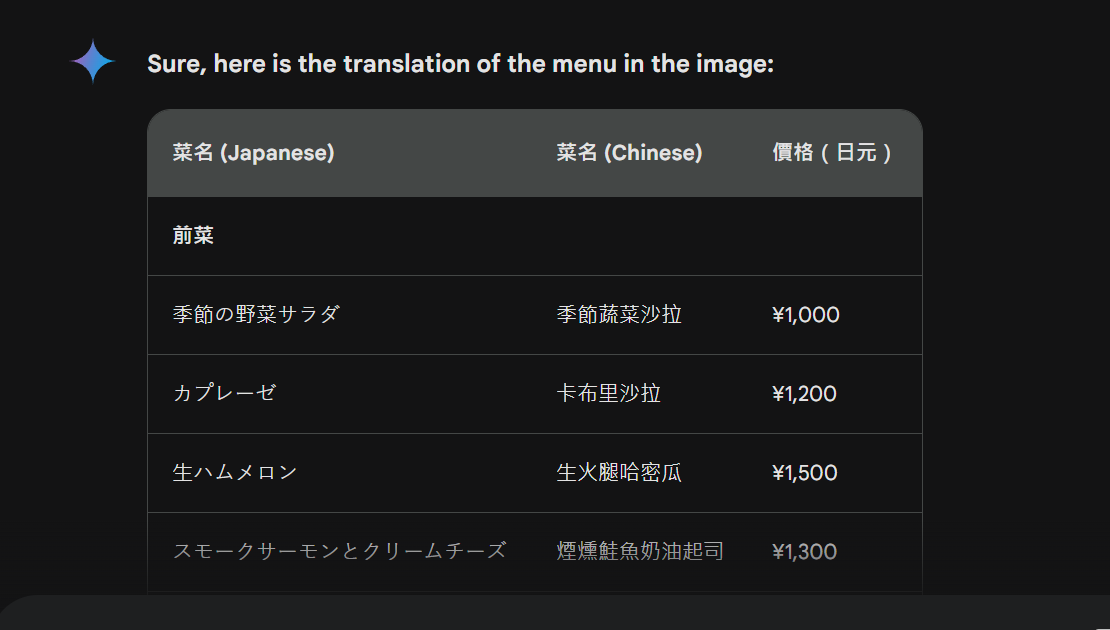This screenshot has height=630, width=1110.
Task: Click the ¥1,200 price cell
Action: 804,394
